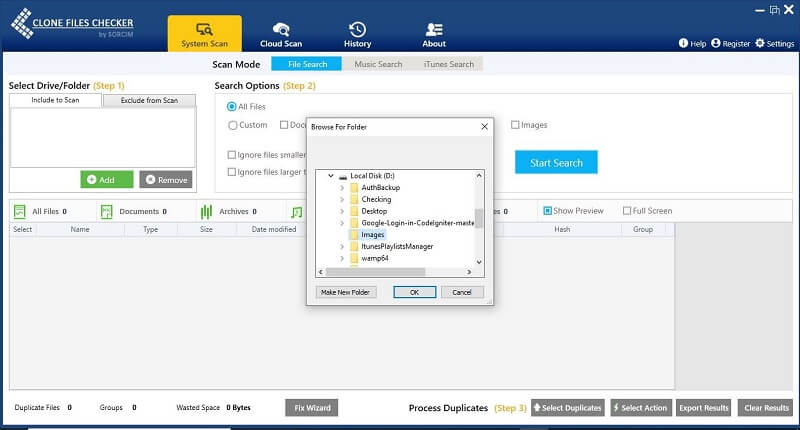Click the Help icon

click(684, 44)
